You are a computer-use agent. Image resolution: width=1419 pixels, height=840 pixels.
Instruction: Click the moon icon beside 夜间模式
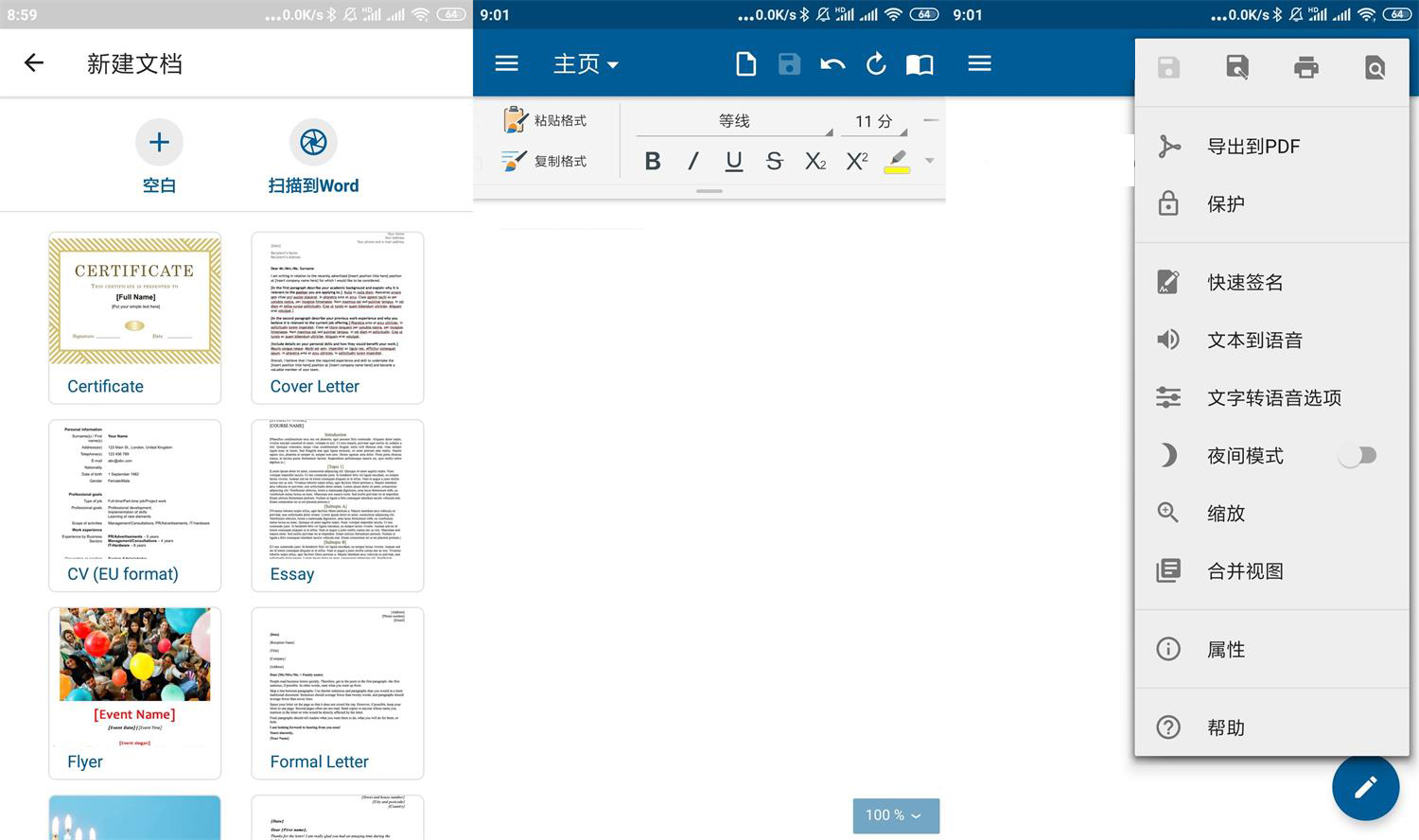[1169, 455]
